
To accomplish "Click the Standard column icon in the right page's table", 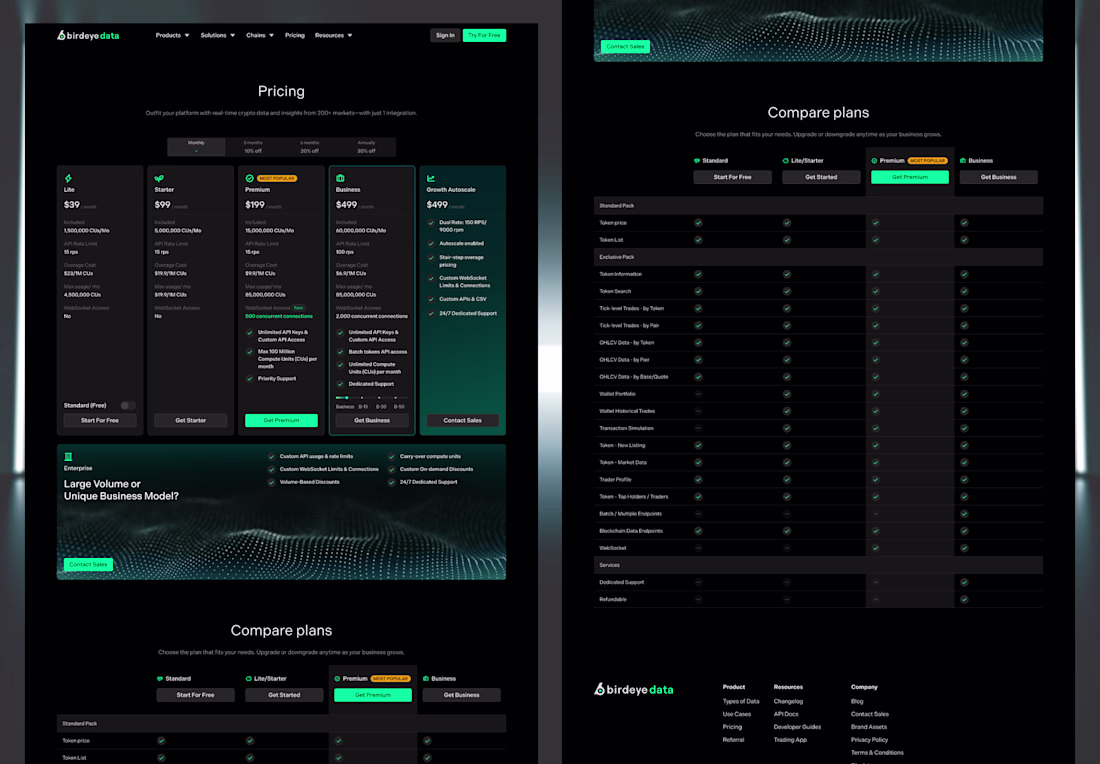I will [x=697, y=161].
